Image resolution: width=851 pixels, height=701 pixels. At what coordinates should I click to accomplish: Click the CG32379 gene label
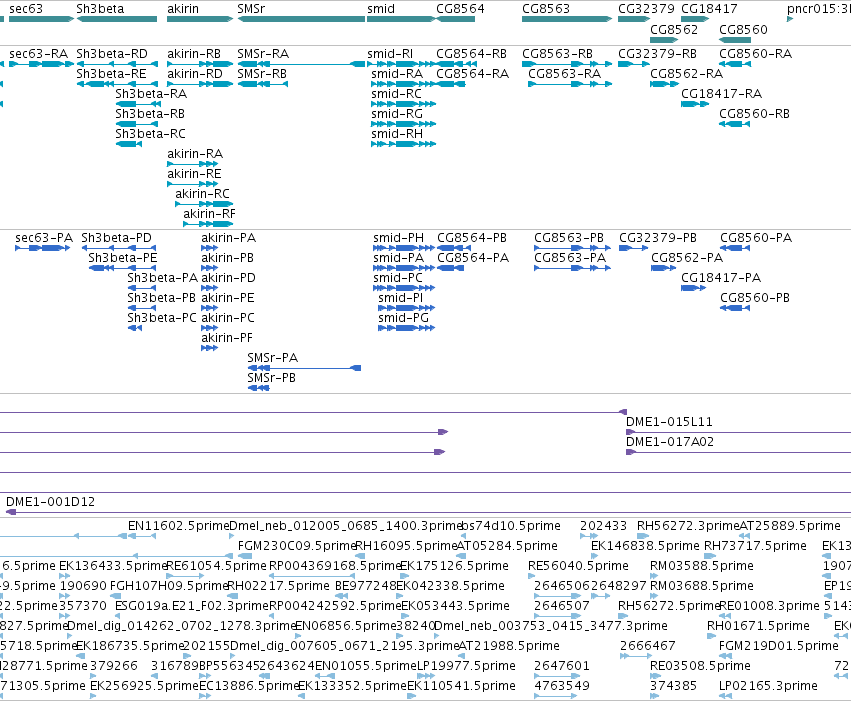[x=646, y=9]
